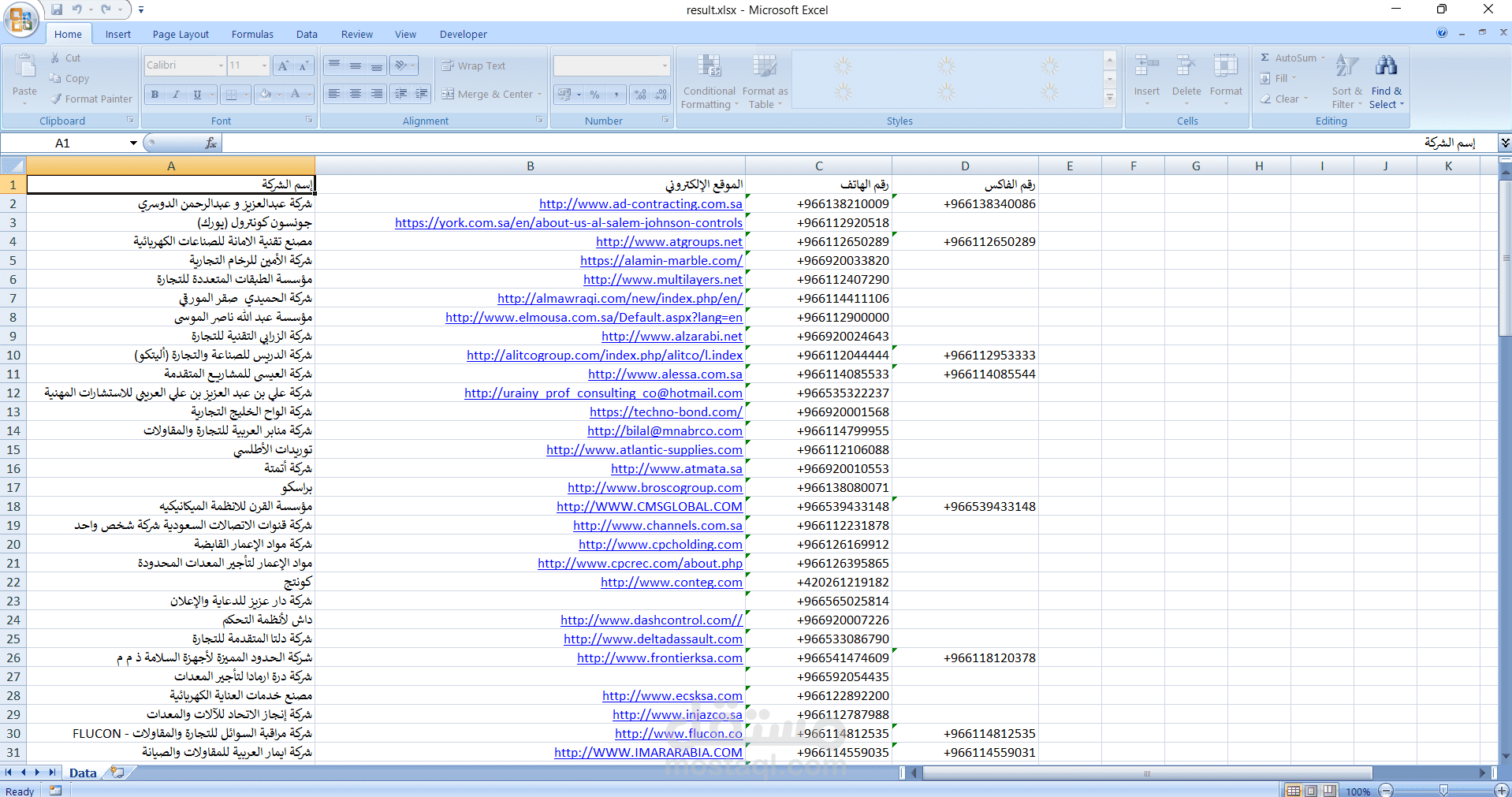Switch to Normal view in status bar
This screenshot has width=1512, height=797.
point(1294,790)
